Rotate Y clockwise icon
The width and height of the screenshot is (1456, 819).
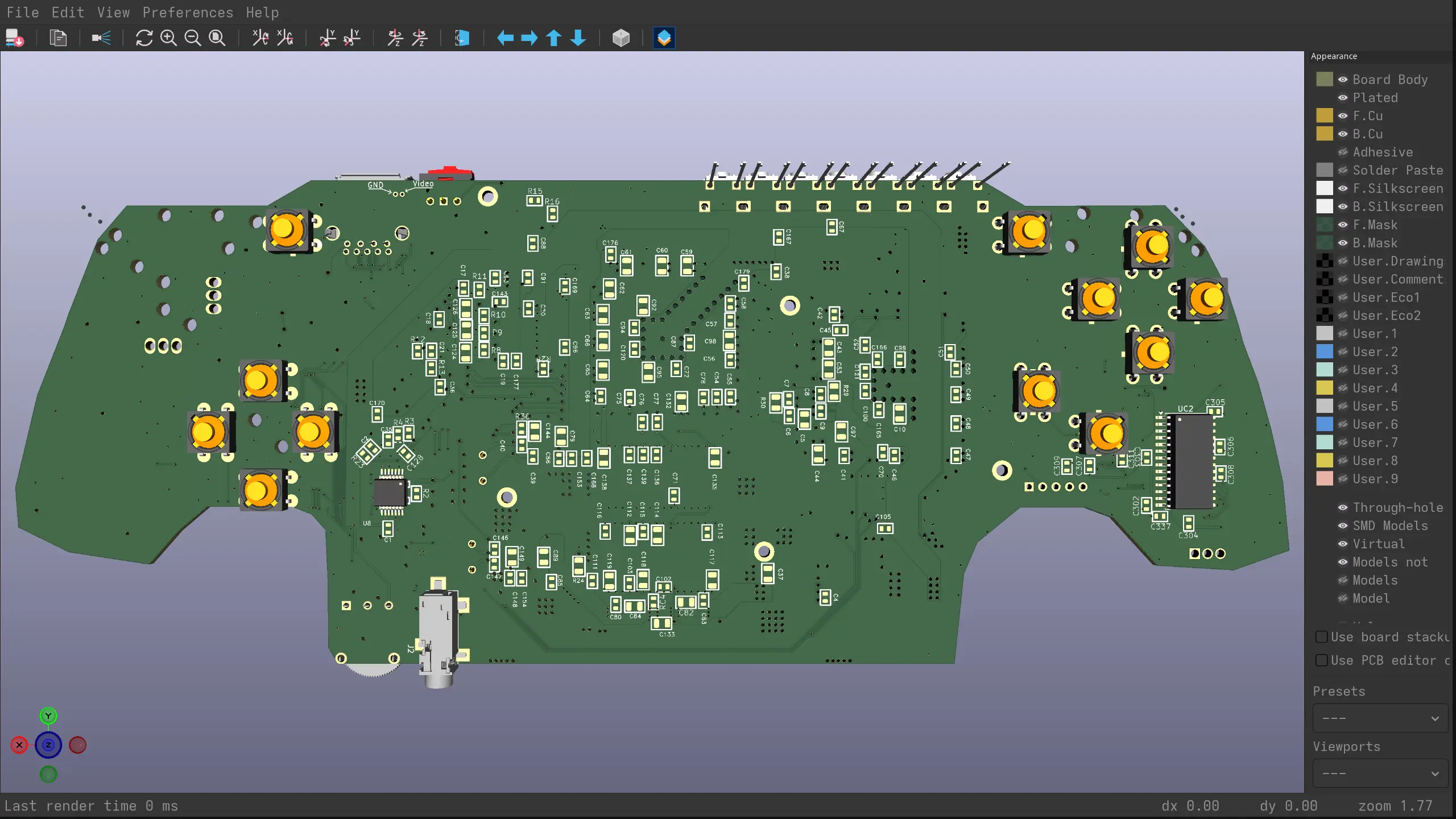pos(328,38)
